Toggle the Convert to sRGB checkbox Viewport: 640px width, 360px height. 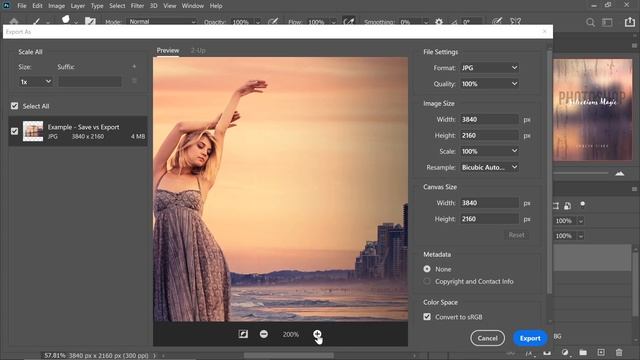click(x=427, y=317)
